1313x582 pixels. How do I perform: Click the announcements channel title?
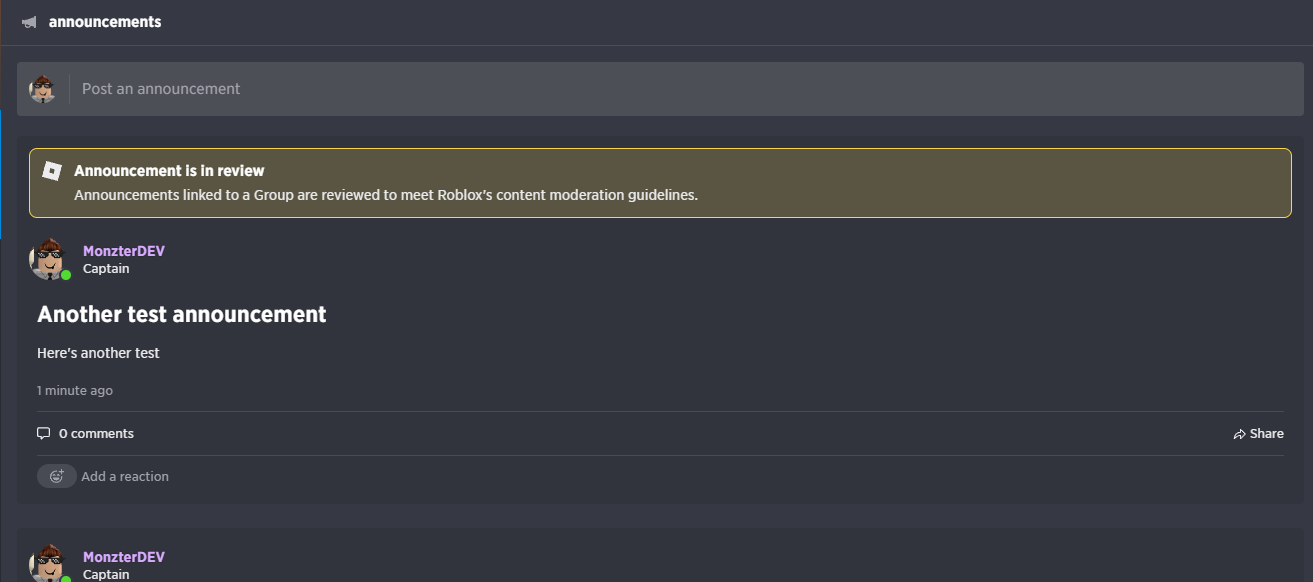tap(105, 22)
